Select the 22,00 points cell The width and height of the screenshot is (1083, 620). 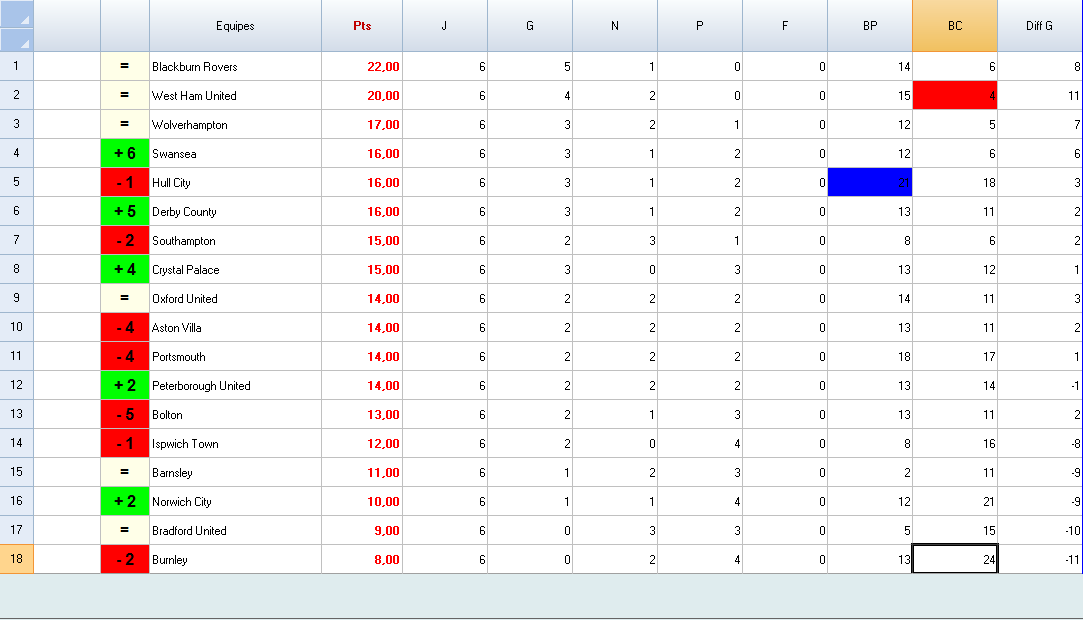362,67
